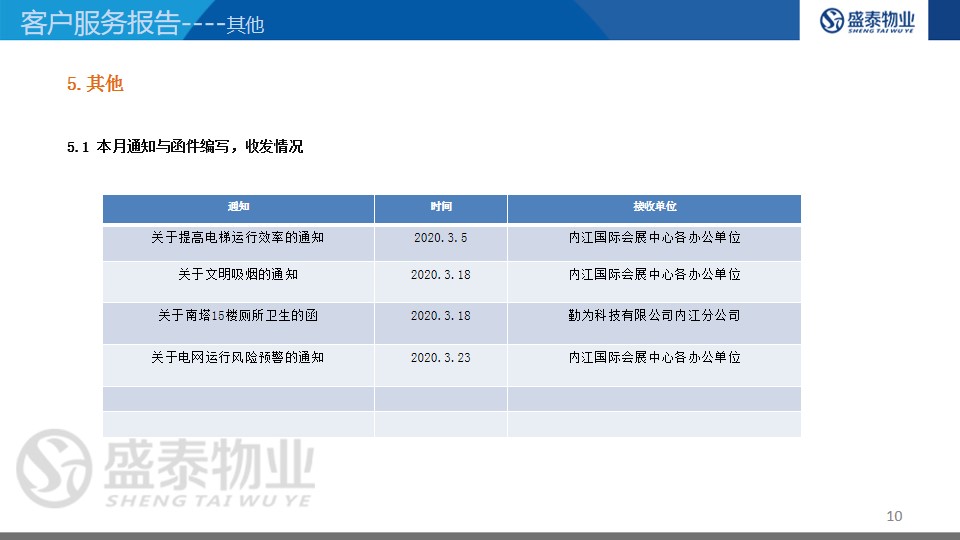Select the cell 关于提高电梯运行效率的通知
Image resolution: width=960 pixels, height=540 pixels.
pos(238,239)
